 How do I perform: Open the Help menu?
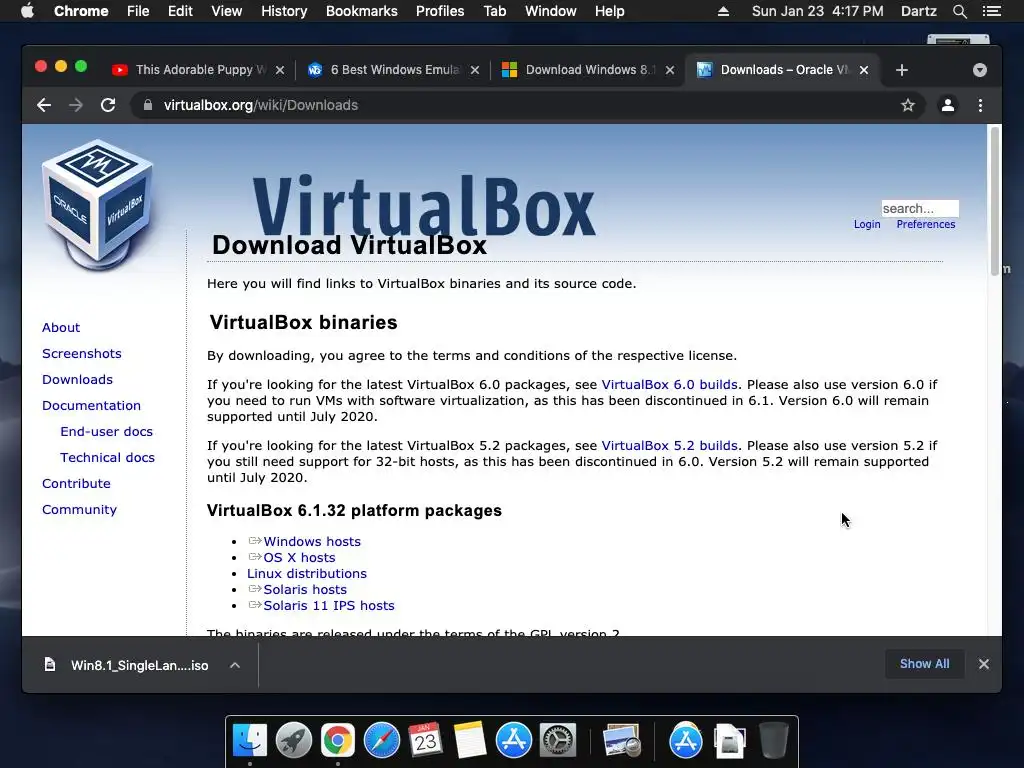point(609,11)
